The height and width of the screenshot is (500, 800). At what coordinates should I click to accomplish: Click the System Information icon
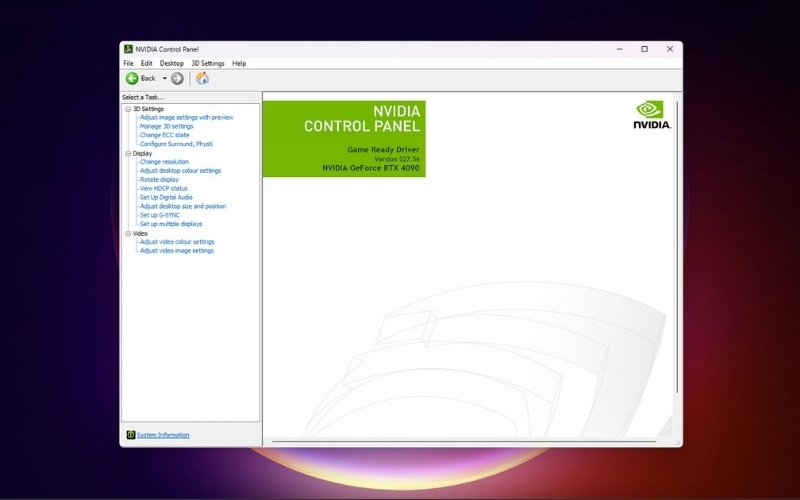coord(131,435)
